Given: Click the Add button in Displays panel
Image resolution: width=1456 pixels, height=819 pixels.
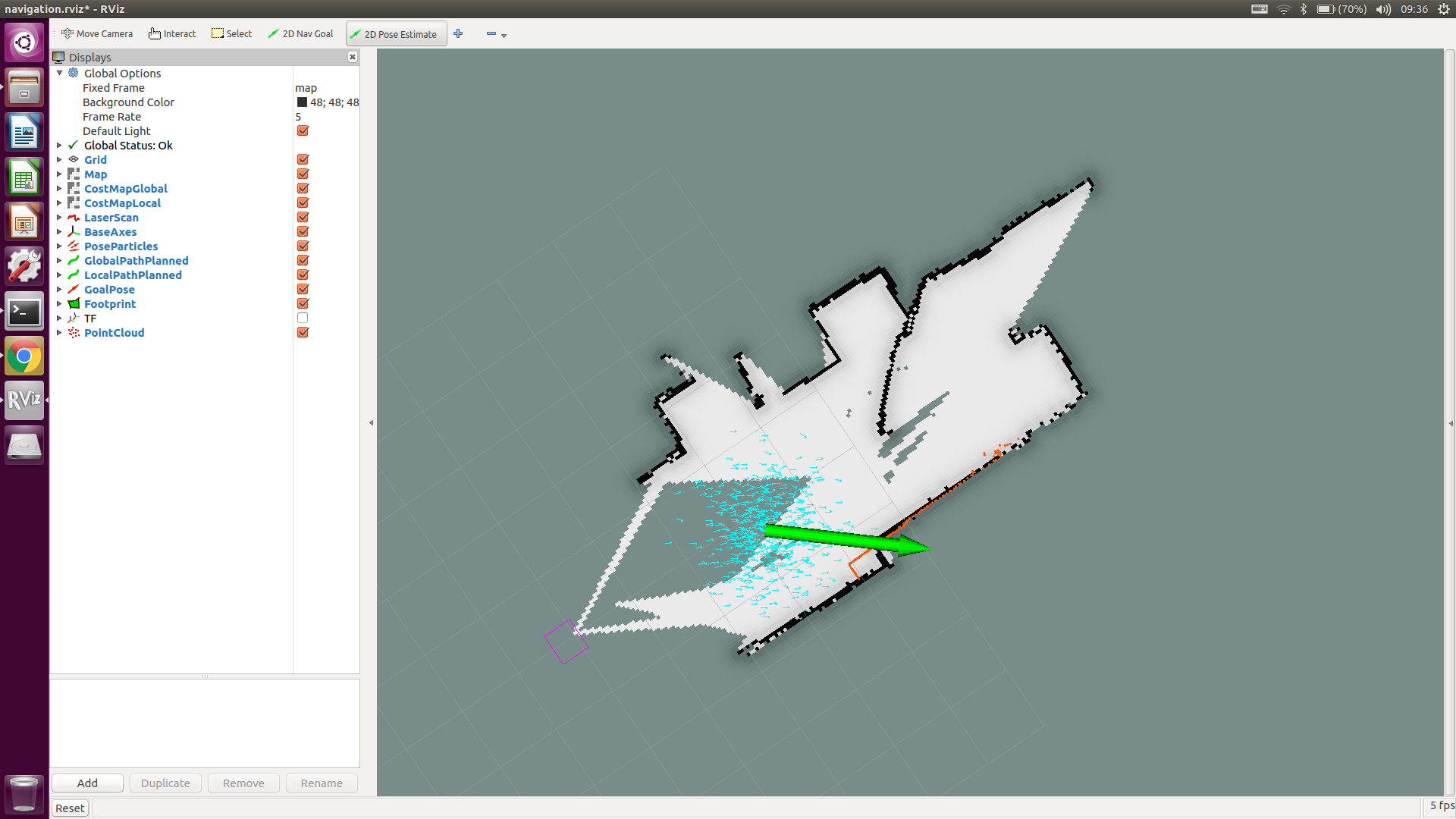Looking at the screenshot, I should [88, 783].
